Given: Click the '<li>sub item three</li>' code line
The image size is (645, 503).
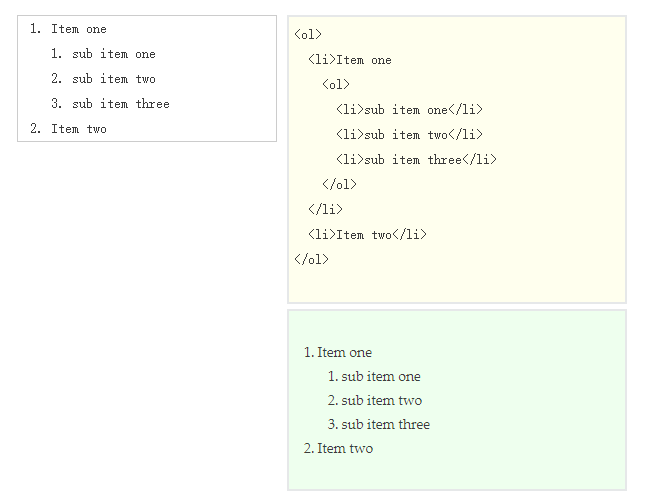Looking at the screenshot, I should click(x=416, y=160).
